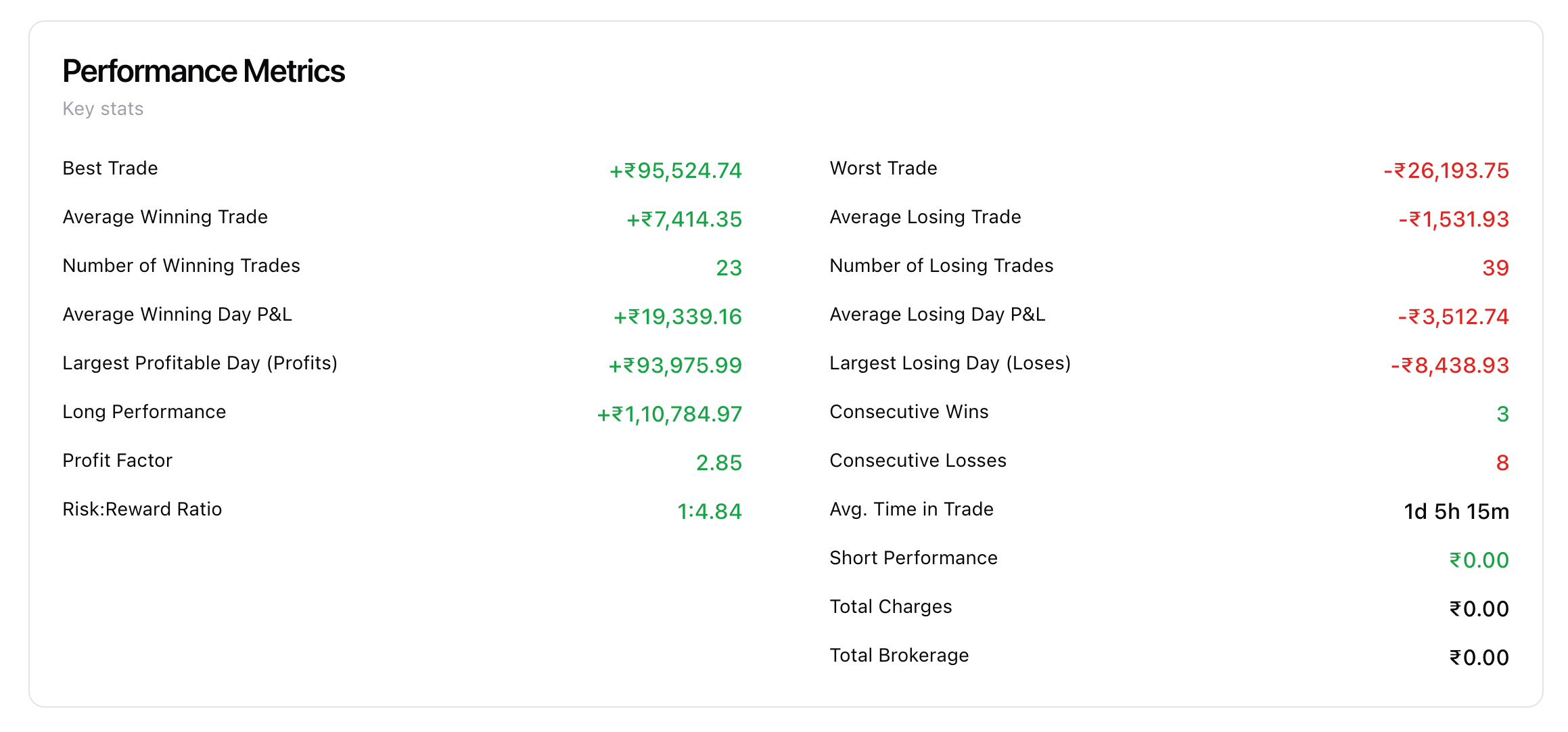Viewport: 1568px width, 732px height.
Task: Click the Performance Metrics heading
Action: coord(204,71)
